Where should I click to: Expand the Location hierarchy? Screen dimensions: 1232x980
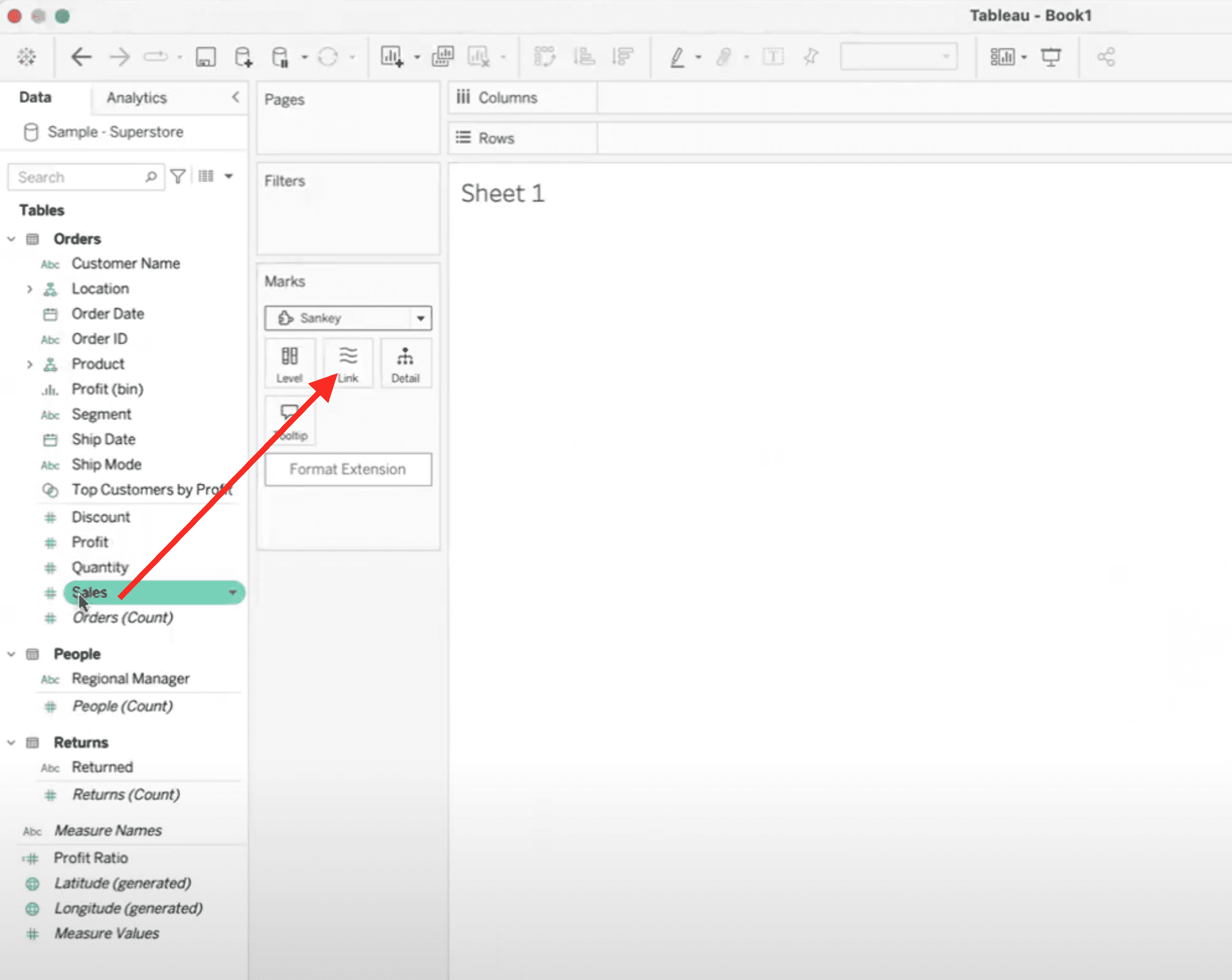pos(30,289)
